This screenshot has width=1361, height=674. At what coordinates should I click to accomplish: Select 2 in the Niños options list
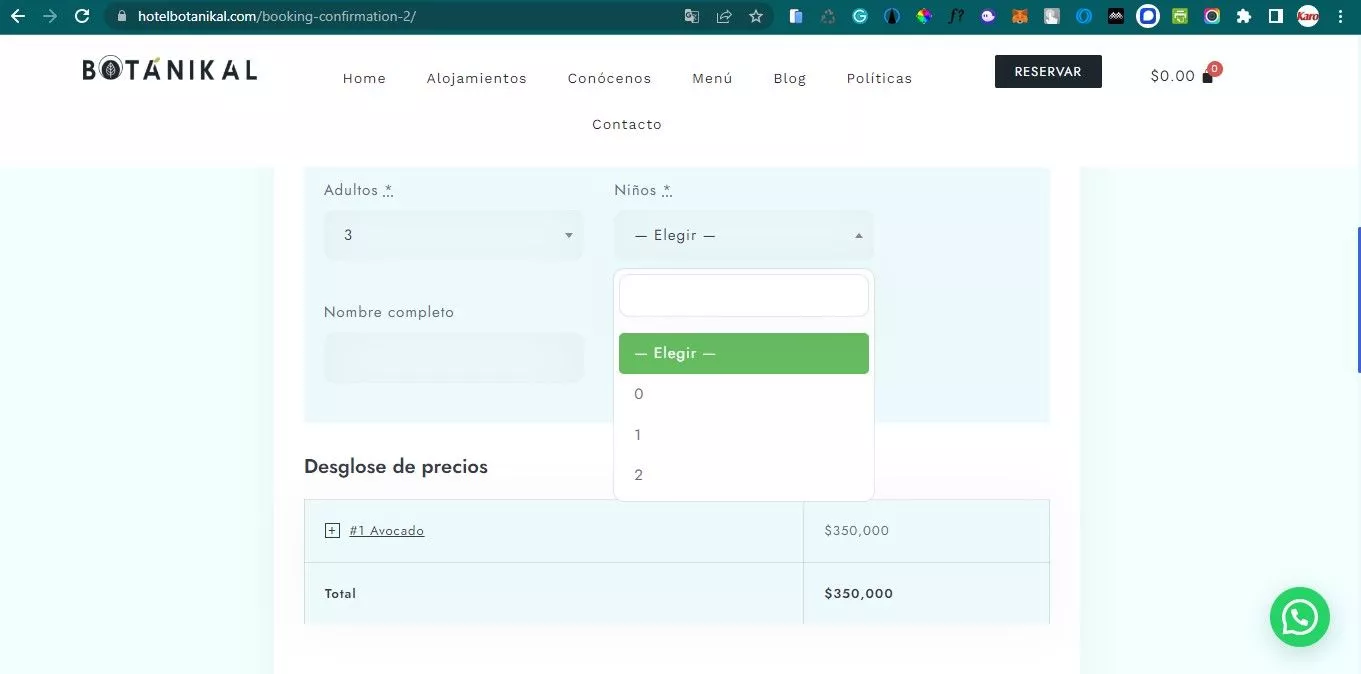(x=639, y=475)
